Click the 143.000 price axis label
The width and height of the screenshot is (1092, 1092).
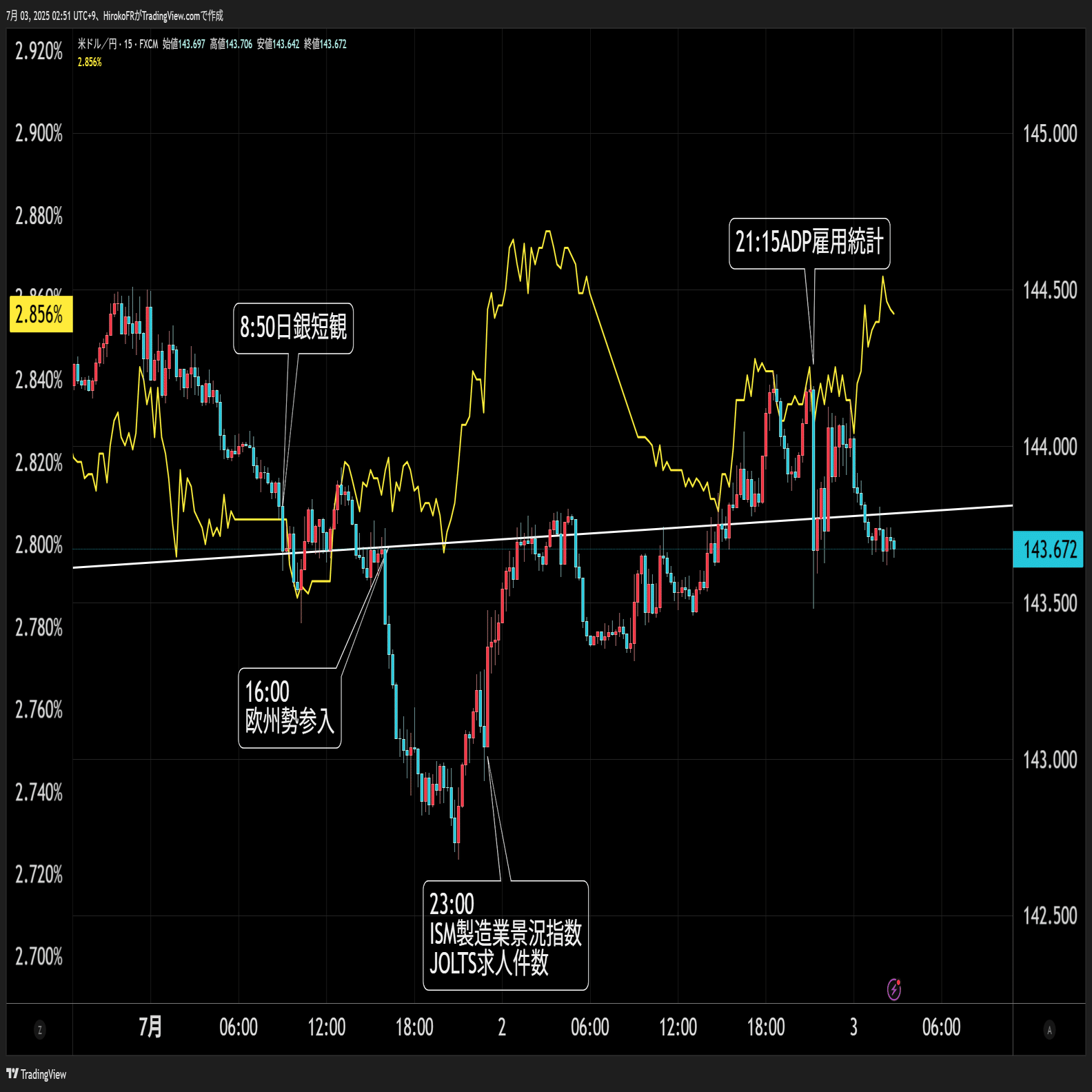pos(1050,760)
